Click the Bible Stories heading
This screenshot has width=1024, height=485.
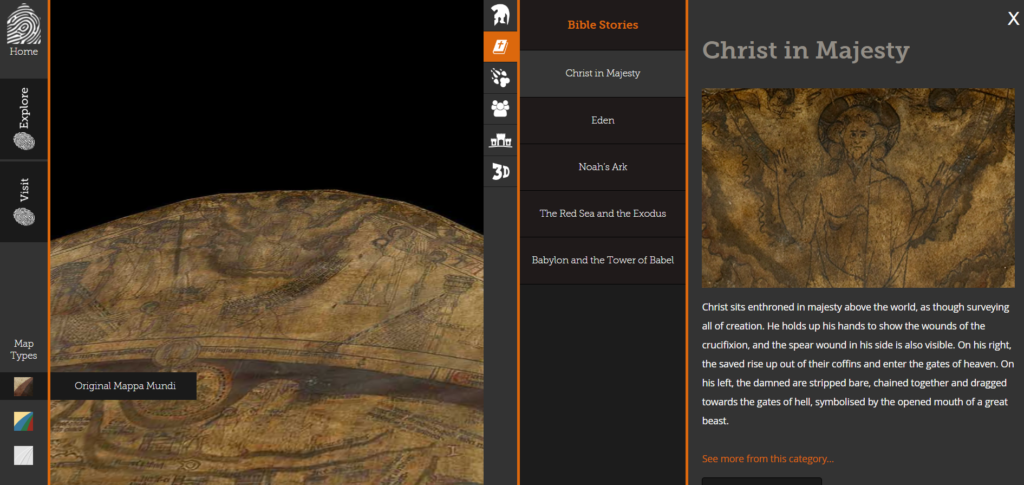[603, 25]
